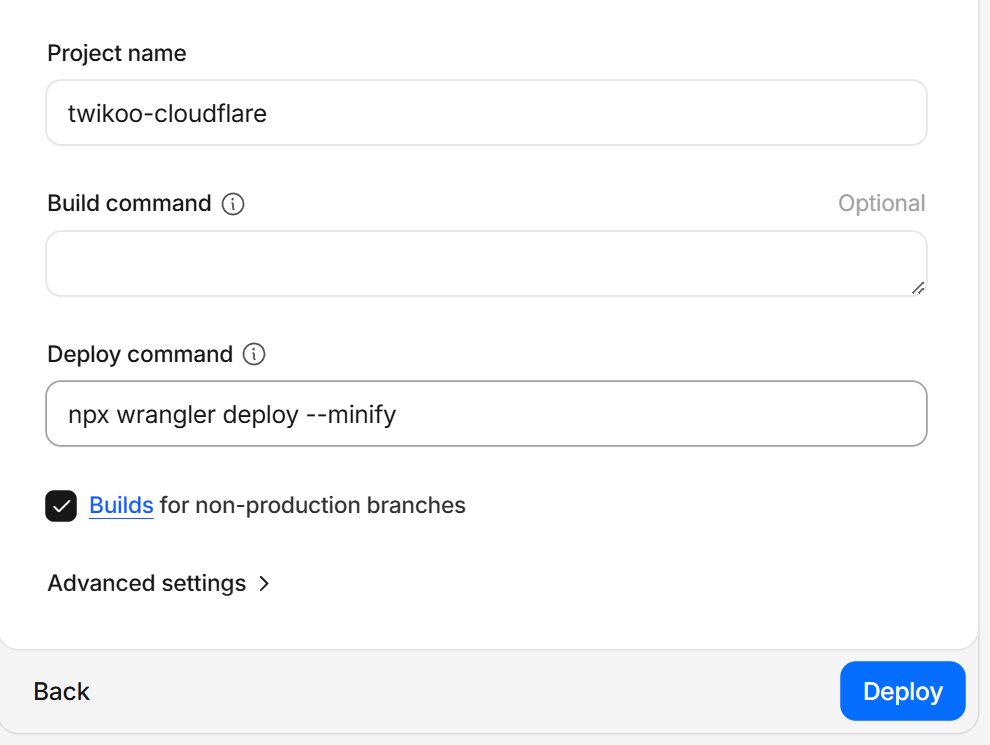Screen dimensions: 990x745
Task: Go back using the Back button
Action: point(62,692)
